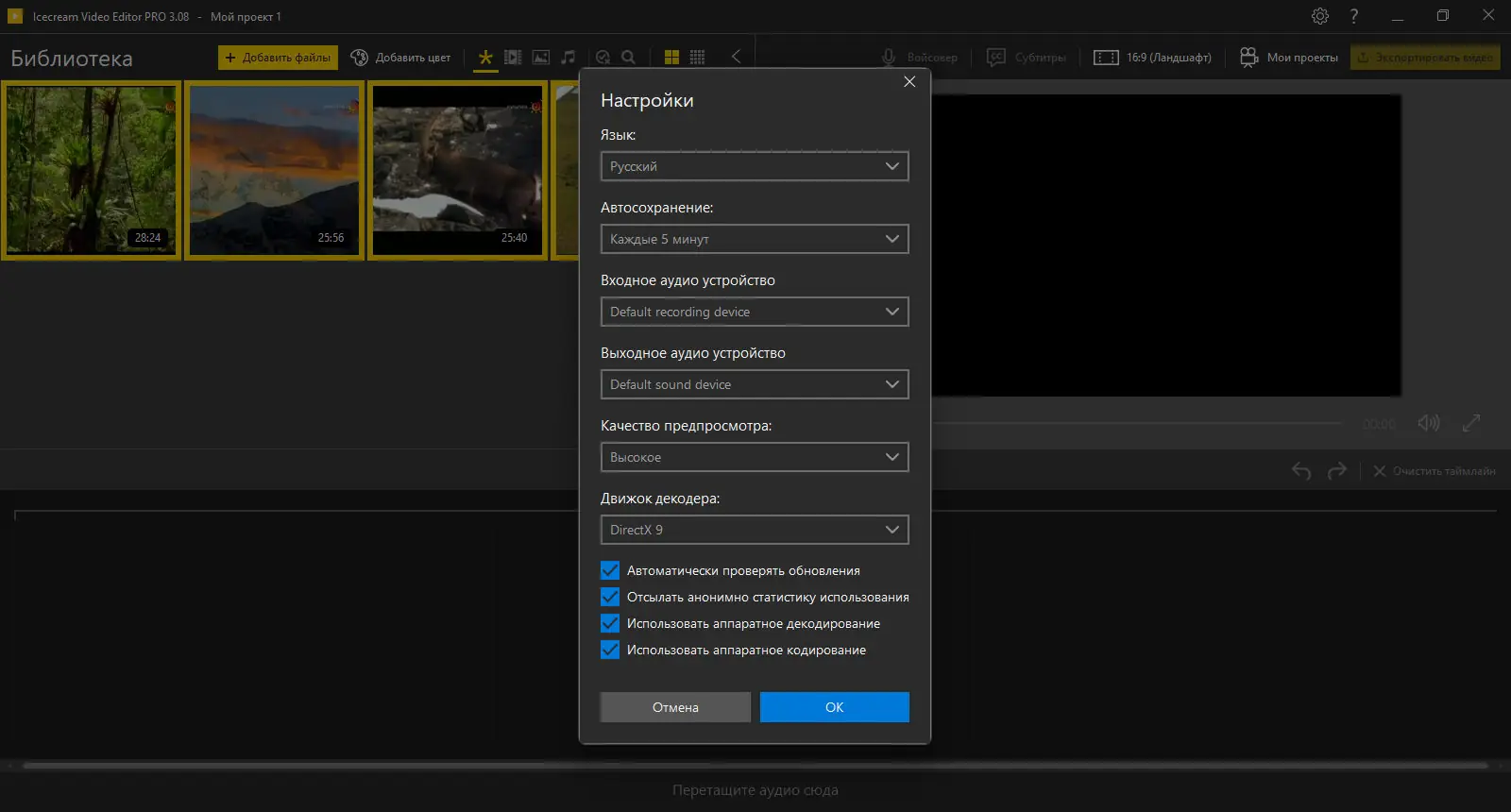Screen dimensions: 1511x812
Task: Switch library to small grid view
Action: coord(697,58)
